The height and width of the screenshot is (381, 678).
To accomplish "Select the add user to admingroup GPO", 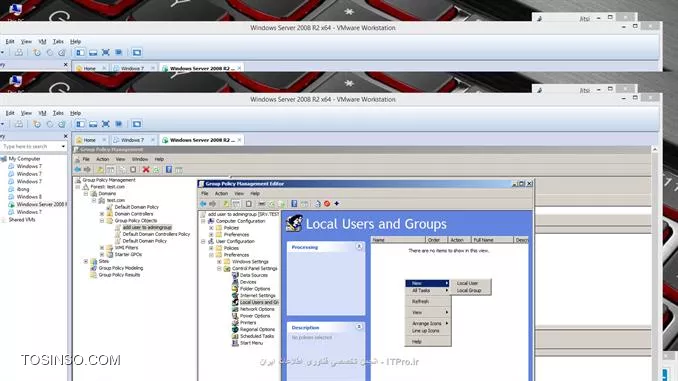I will (147, 227).
